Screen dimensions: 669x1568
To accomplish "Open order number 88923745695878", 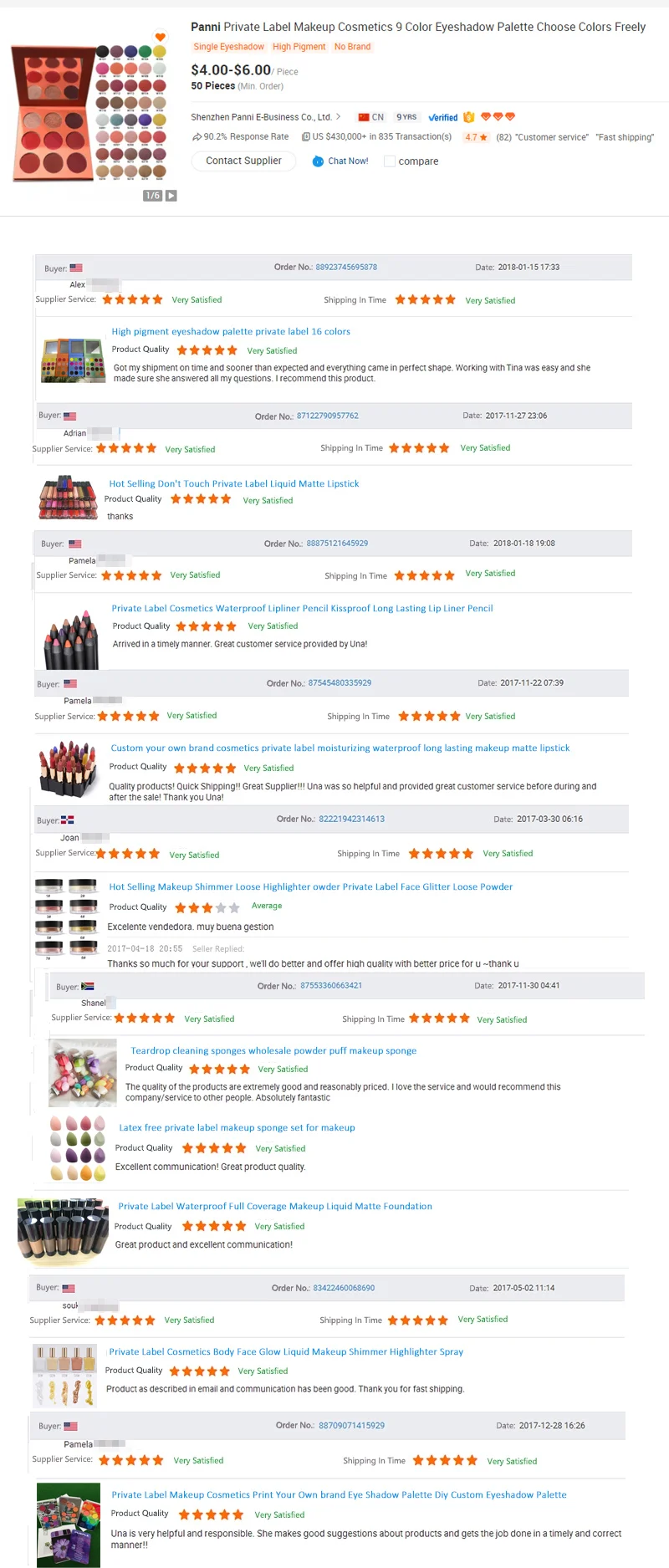I will [x=346, y=268].
